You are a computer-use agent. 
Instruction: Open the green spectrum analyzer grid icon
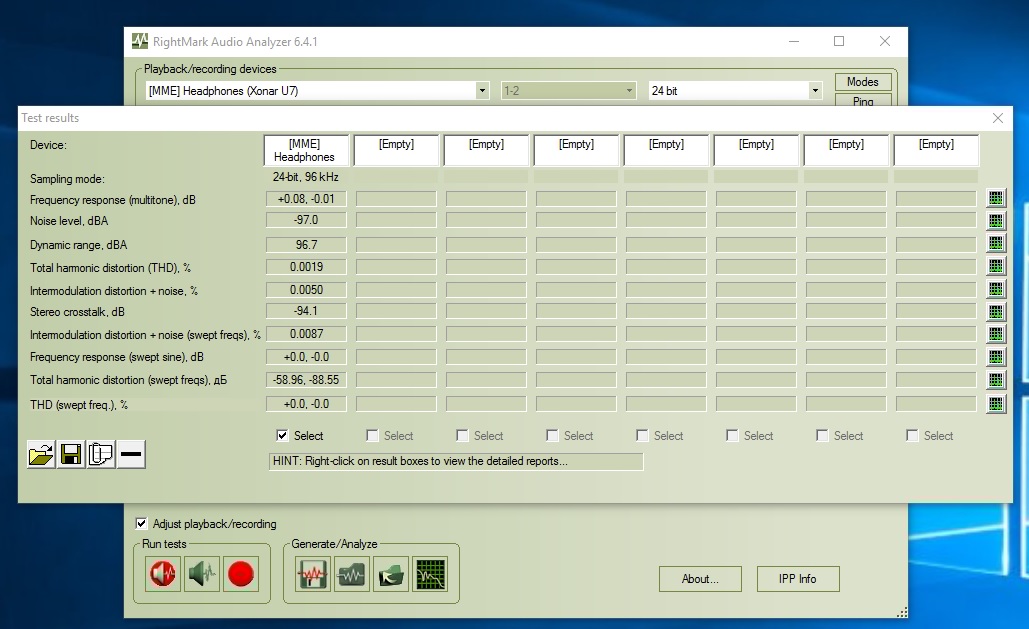pyautogui.click(x=430, y=574)
